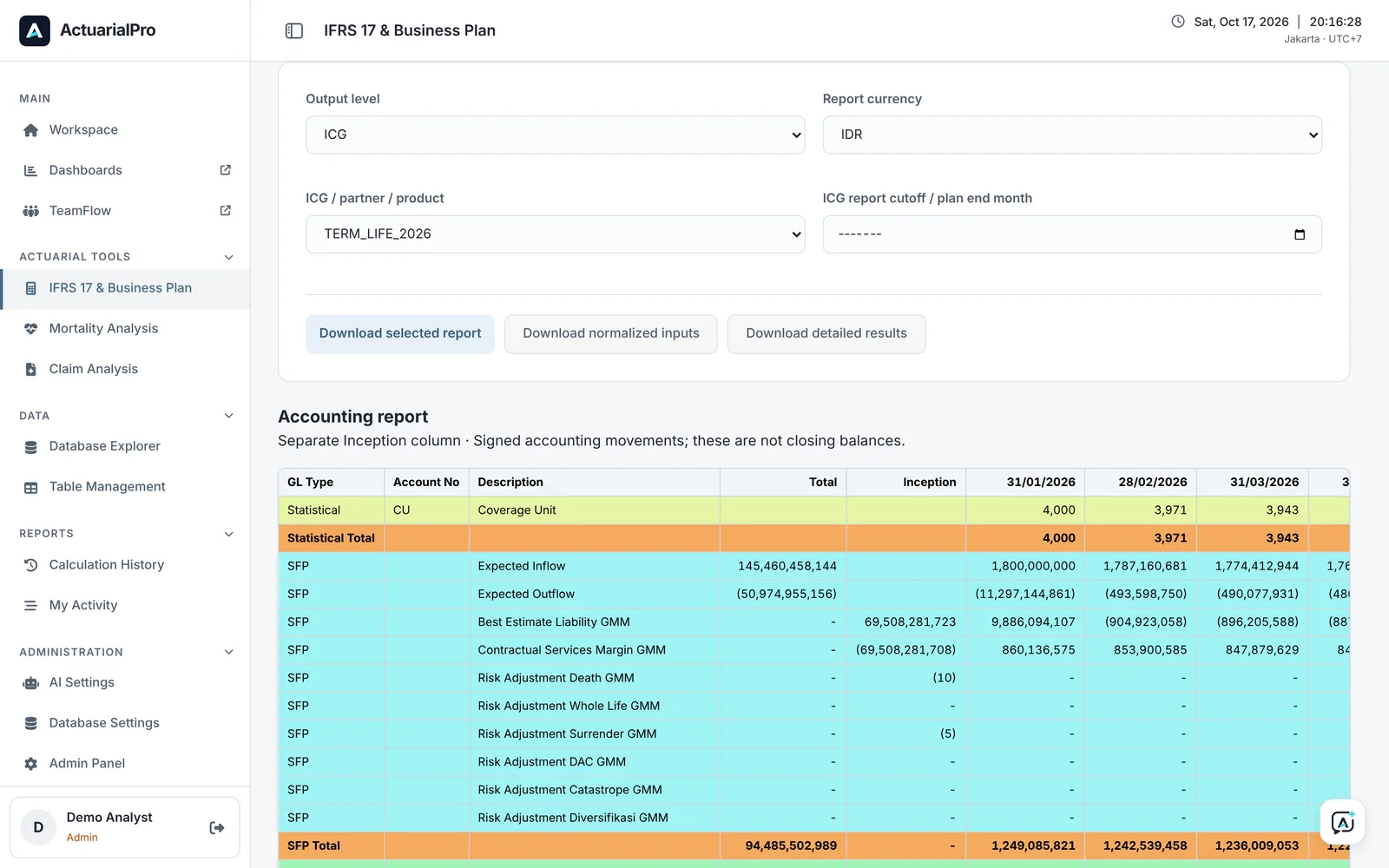This screenshot has width=1389, height=868.
Task: Navigate to Database Explorer
Action: (126, 447)
